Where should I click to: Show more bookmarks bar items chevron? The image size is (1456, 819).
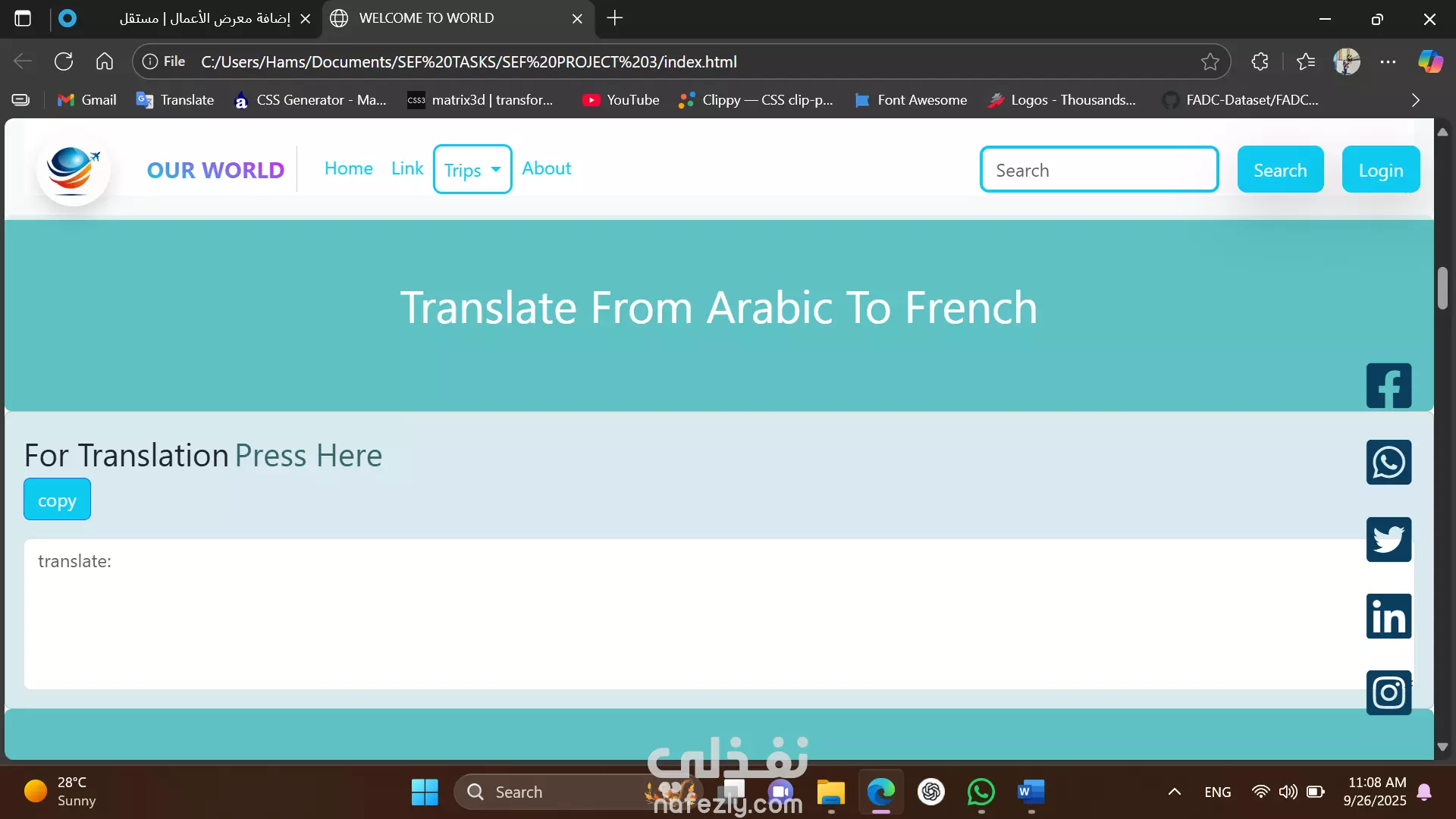click(1415, 100)
